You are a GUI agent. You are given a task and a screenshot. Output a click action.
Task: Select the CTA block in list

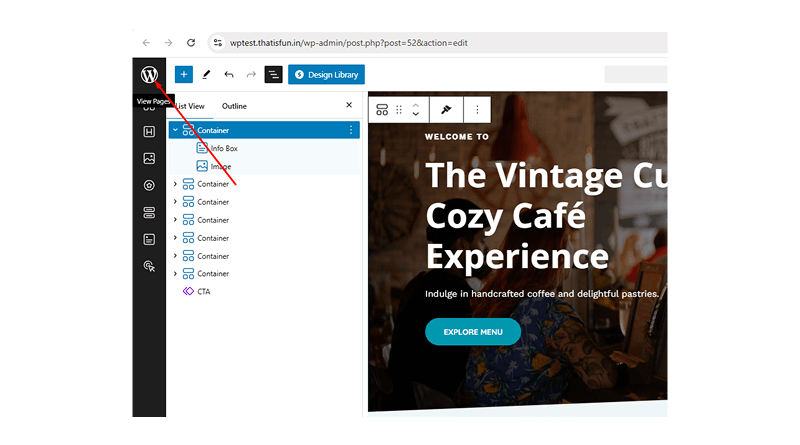pyautogui.click(x=203, y=292)
